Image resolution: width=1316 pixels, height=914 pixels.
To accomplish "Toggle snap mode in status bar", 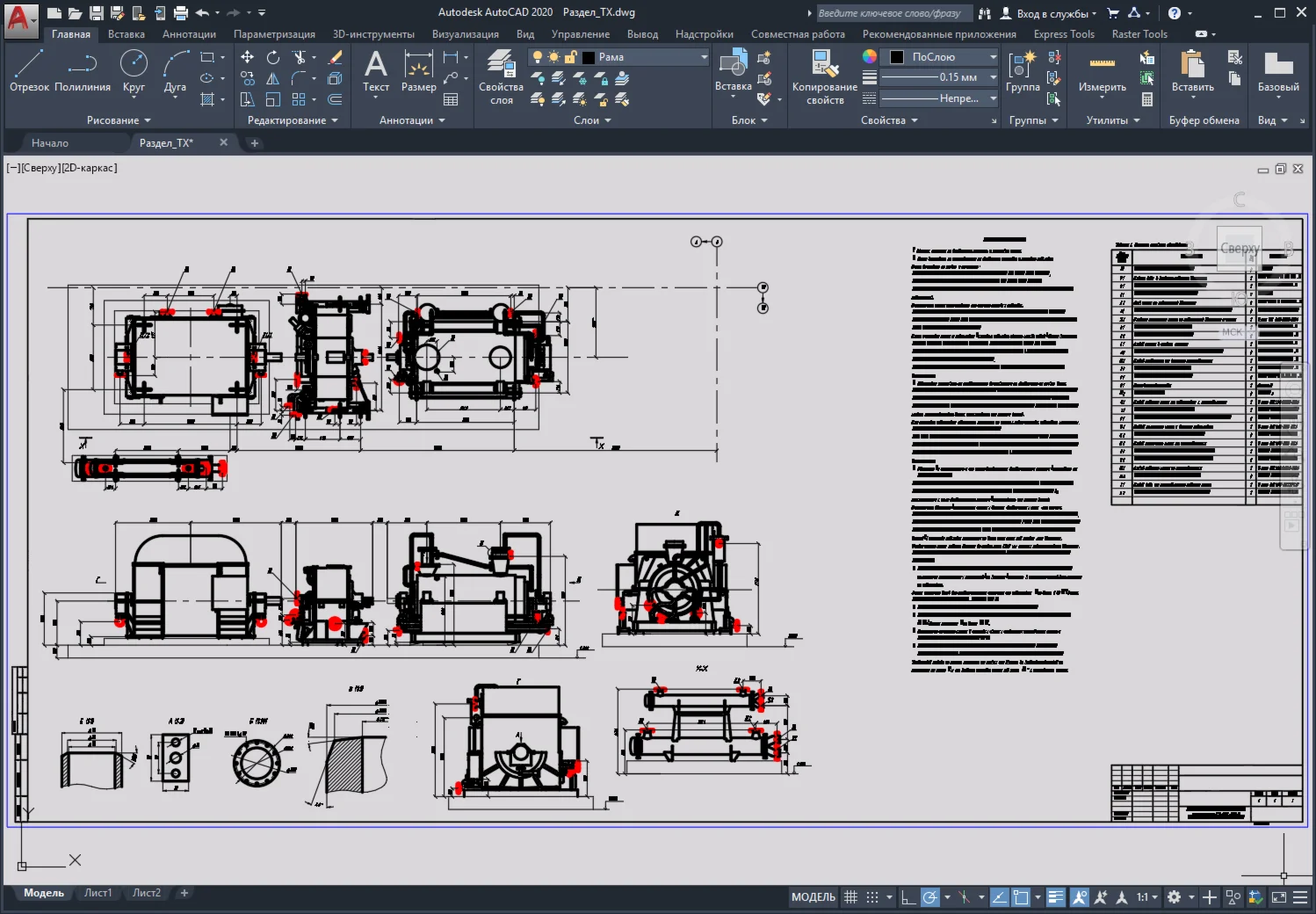I will click(872, 897).
